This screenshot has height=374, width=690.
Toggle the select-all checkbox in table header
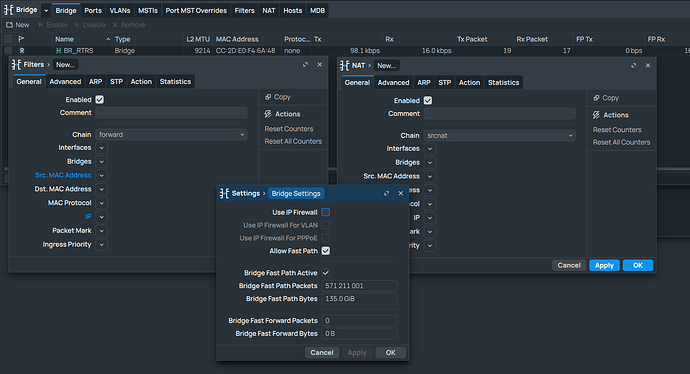click(8, 39)
